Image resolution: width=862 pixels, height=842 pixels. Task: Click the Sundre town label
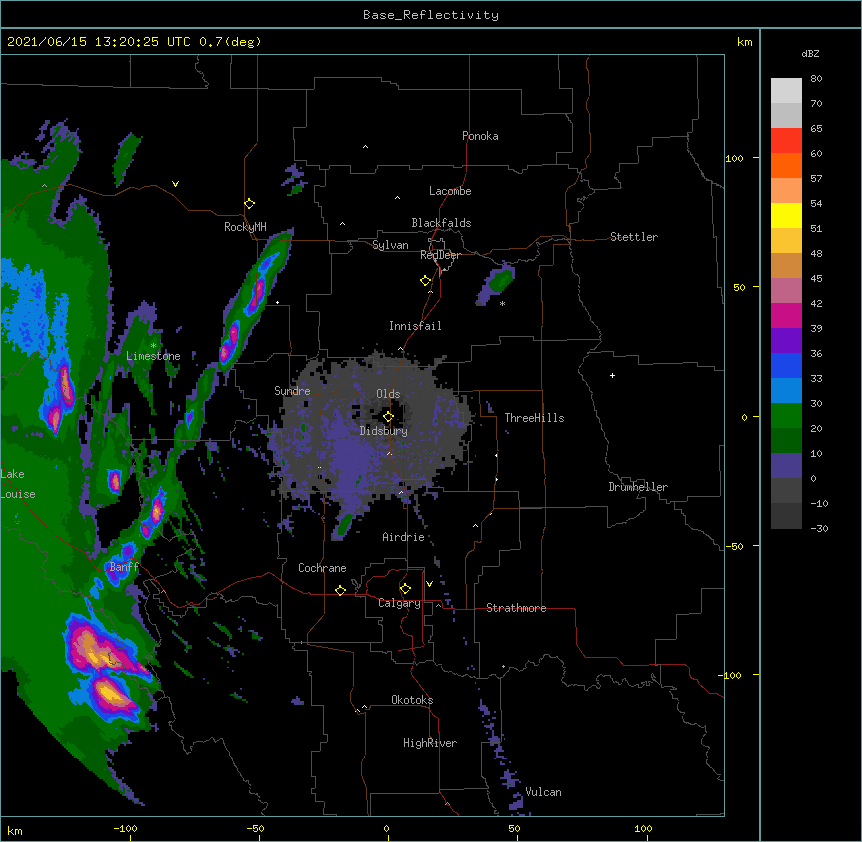(x=292, y=391)
